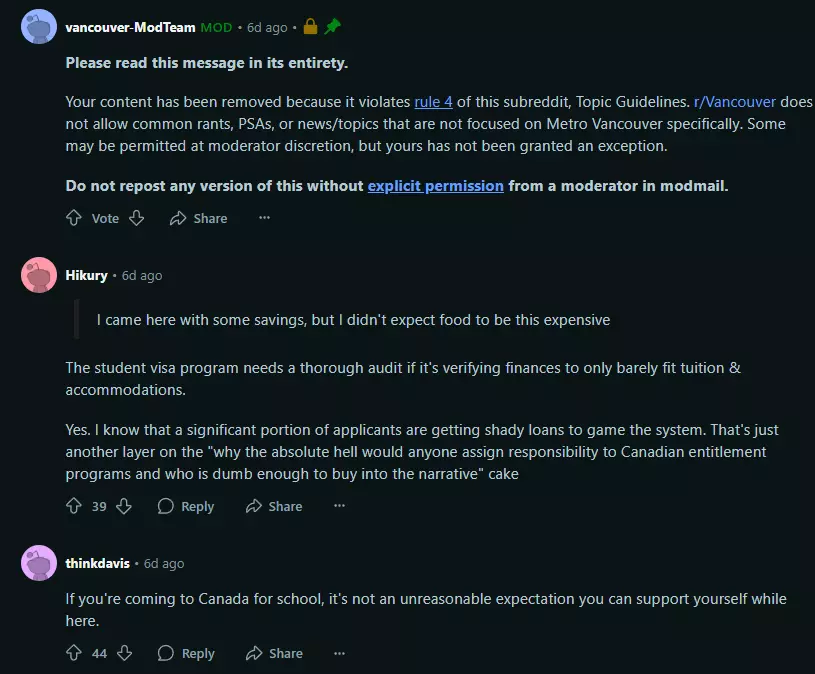
Task: Upvote Hikury's comment with 39 votes
Action: tap(74, 506)
